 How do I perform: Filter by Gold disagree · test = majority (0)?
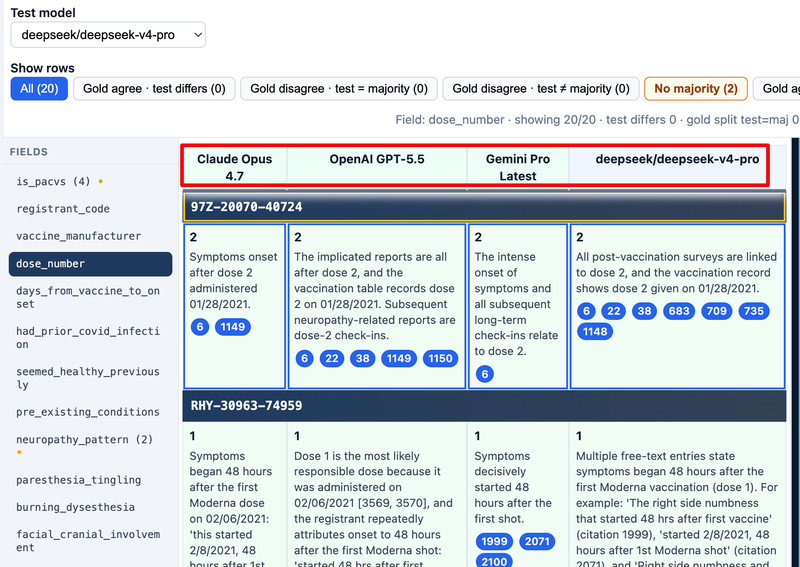(339, 89)
